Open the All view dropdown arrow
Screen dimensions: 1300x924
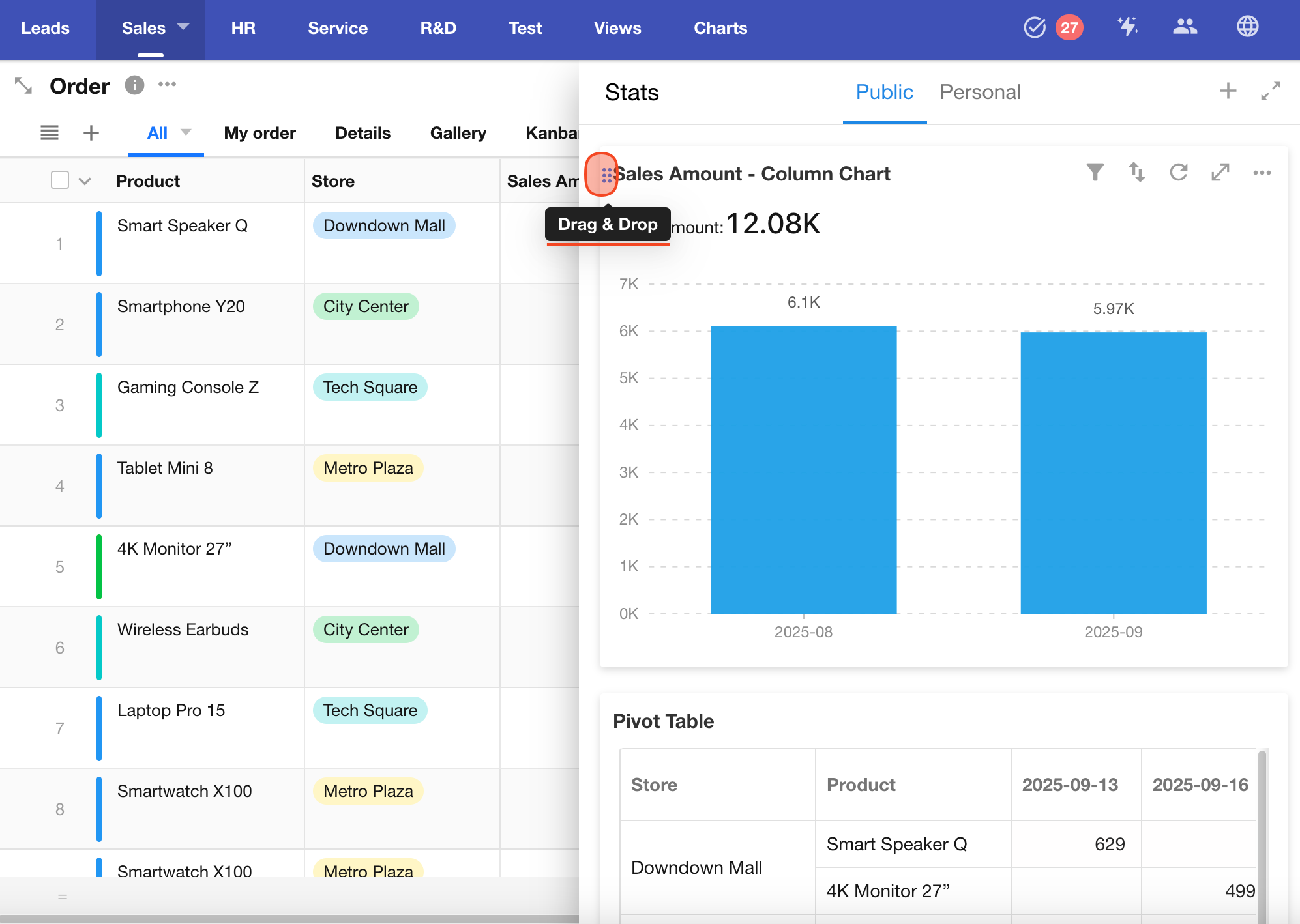[186, 132]
